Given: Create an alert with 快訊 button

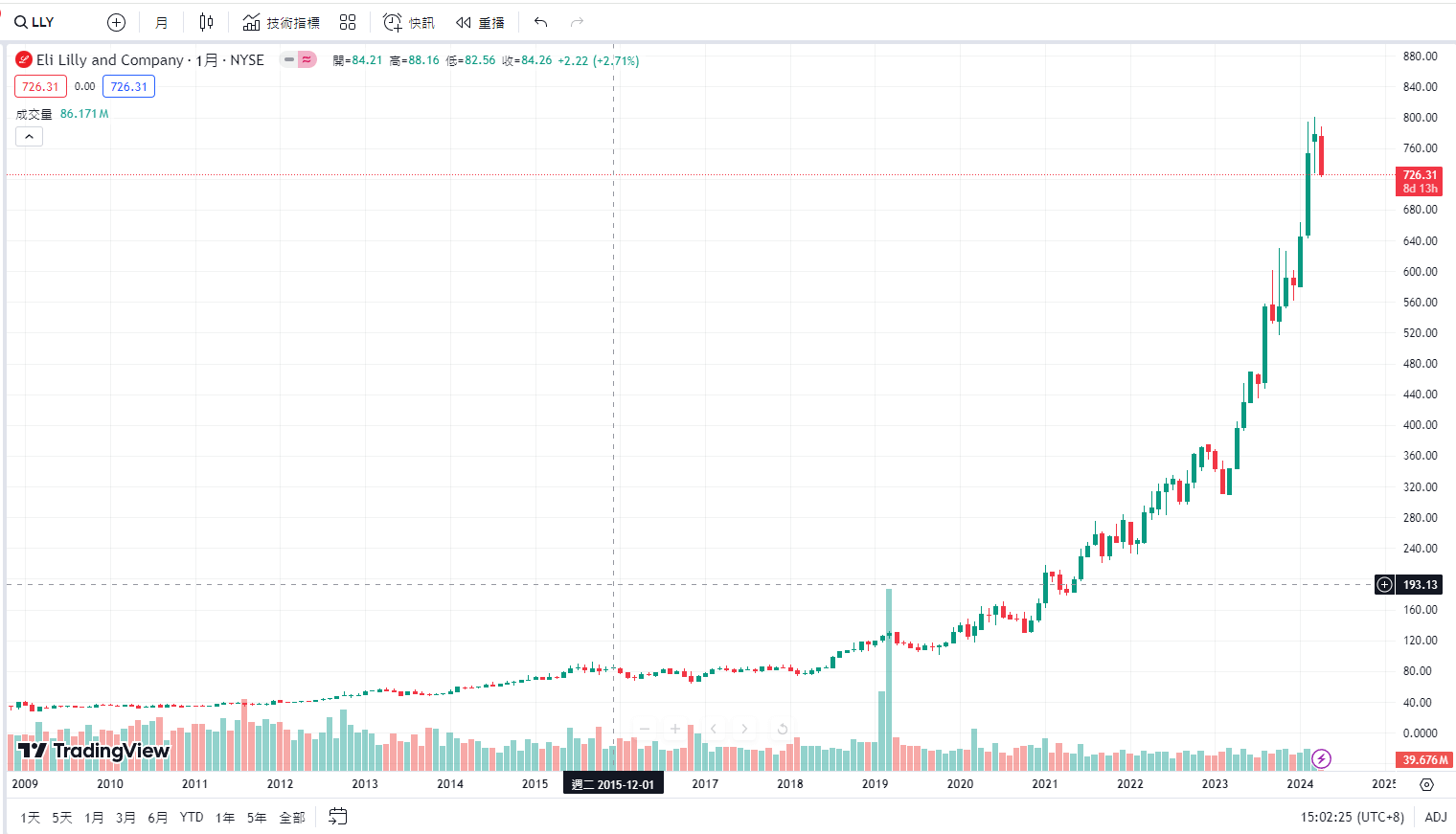Looking at the screenshot, I should pos(409,22).
